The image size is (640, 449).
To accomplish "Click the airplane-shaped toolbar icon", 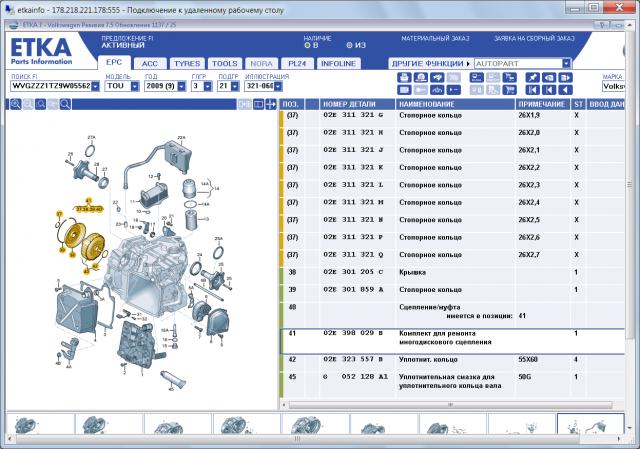I will tap(437, 78).
